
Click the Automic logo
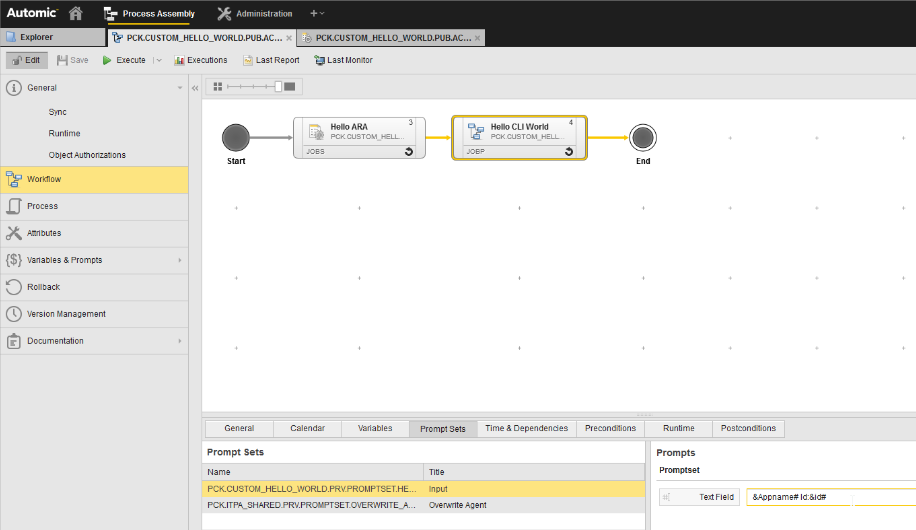pos(32,13)
